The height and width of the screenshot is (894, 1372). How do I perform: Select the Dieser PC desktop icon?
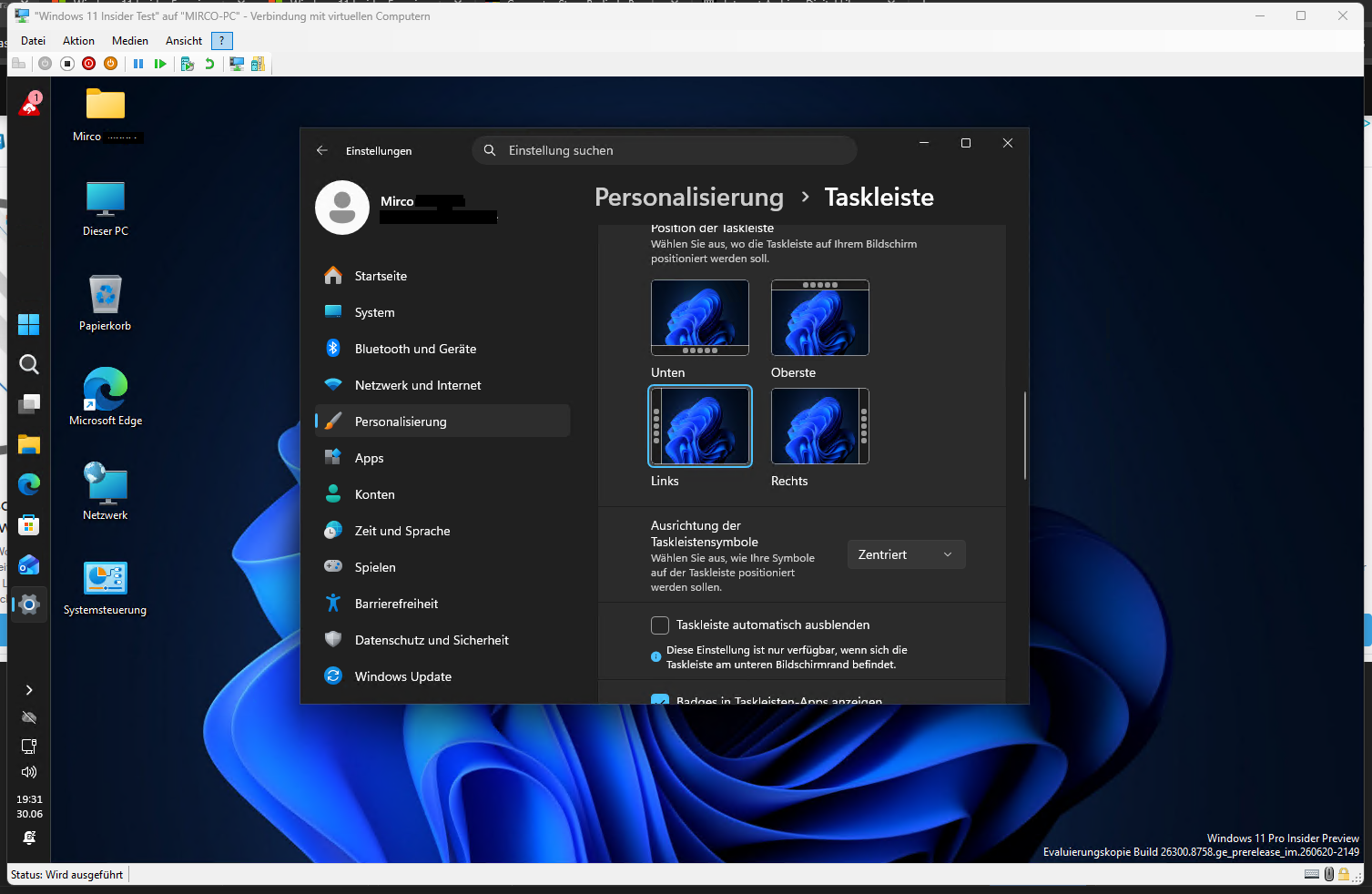point(106,208)
